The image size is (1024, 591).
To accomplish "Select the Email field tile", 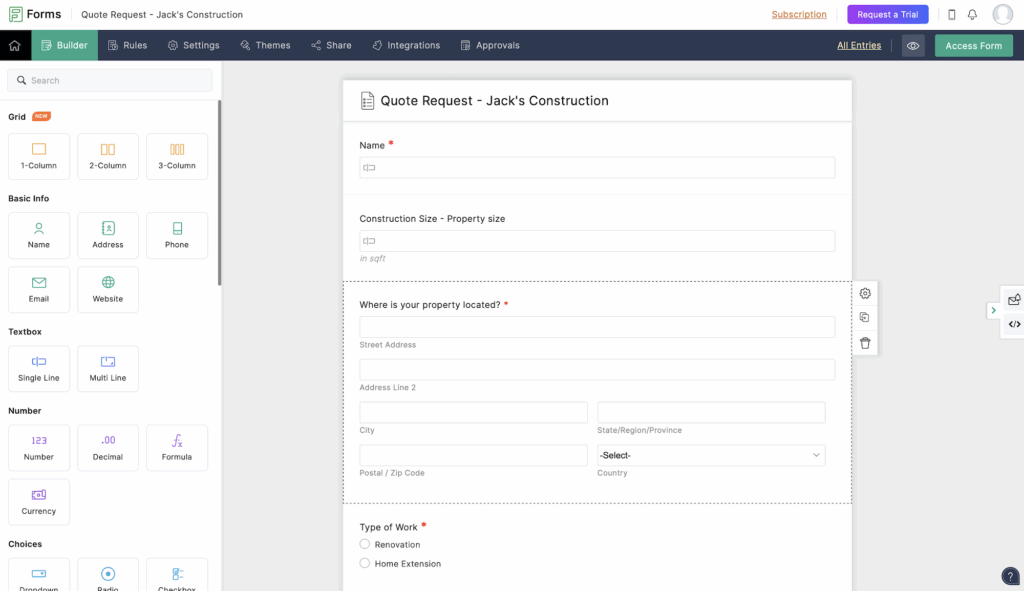I will pos(39,290).
